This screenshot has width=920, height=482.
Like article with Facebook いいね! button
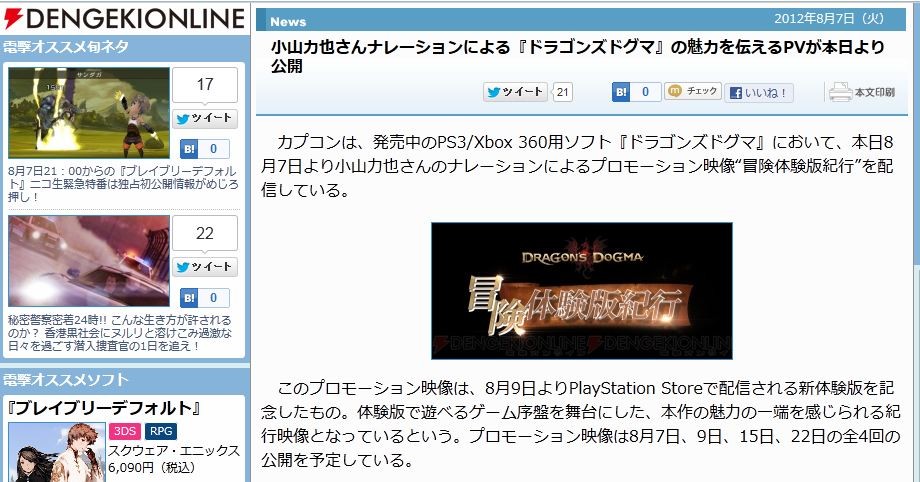pos(759,93)
